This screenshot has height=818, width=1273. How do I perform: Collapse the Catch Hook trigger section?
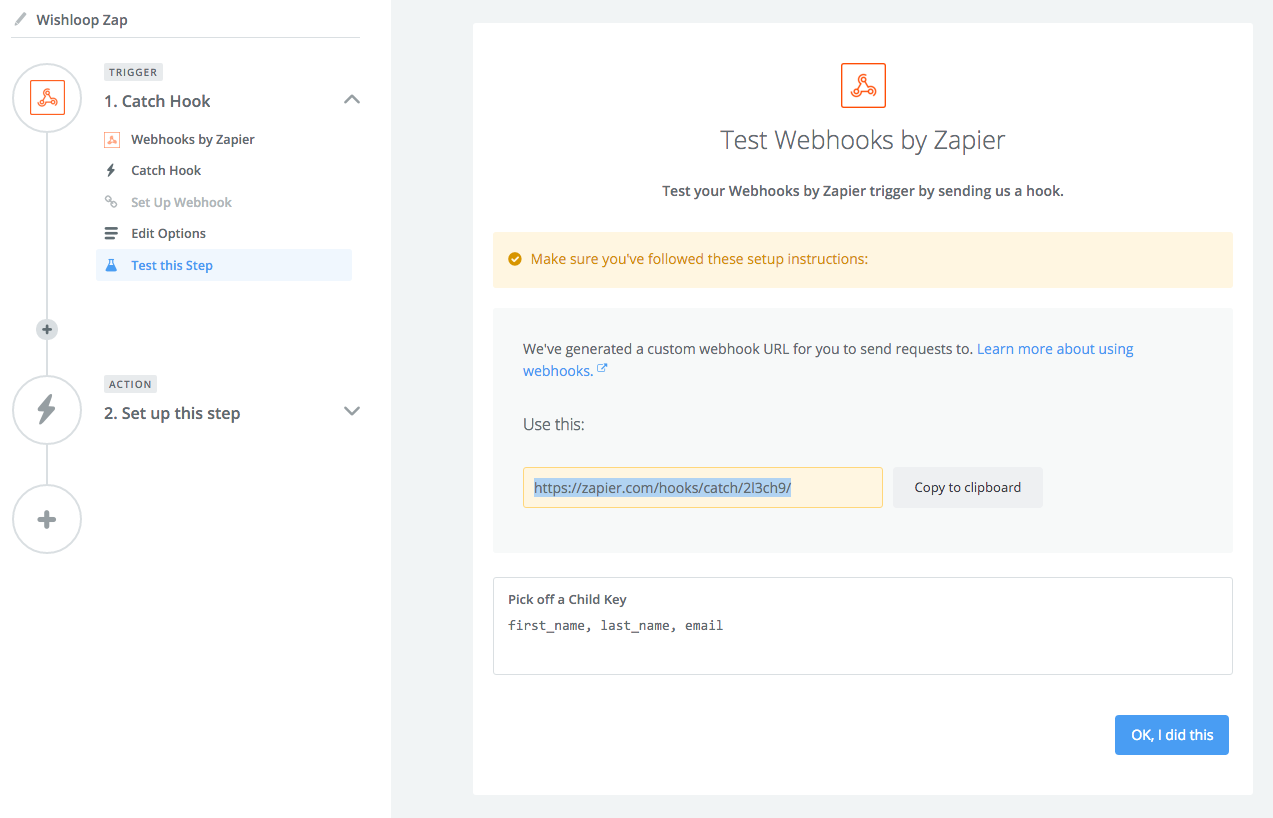pyautogui.click(x=351, y=100)
